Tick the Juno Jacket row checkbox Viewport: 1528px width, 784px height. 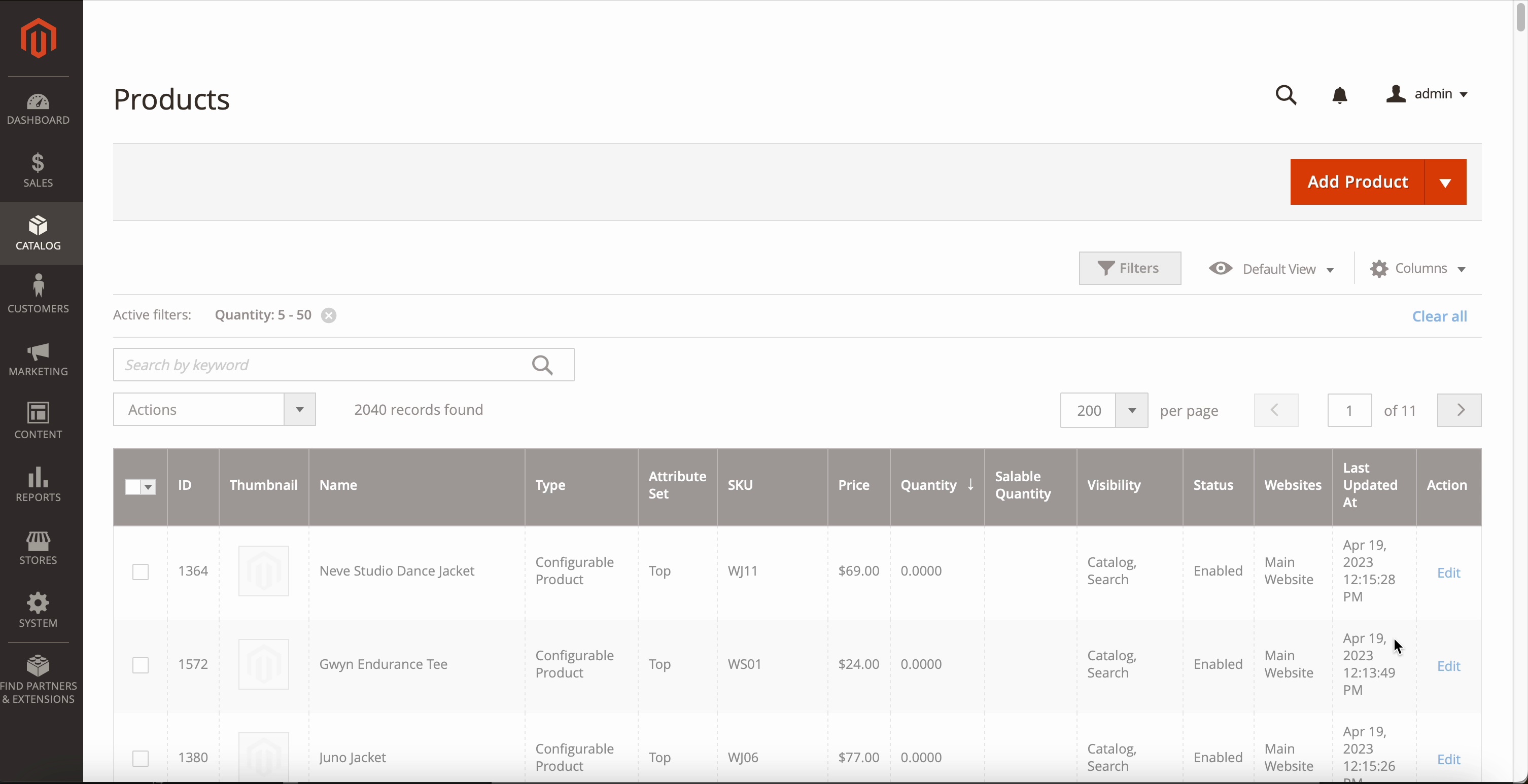(x=141, y=759)
